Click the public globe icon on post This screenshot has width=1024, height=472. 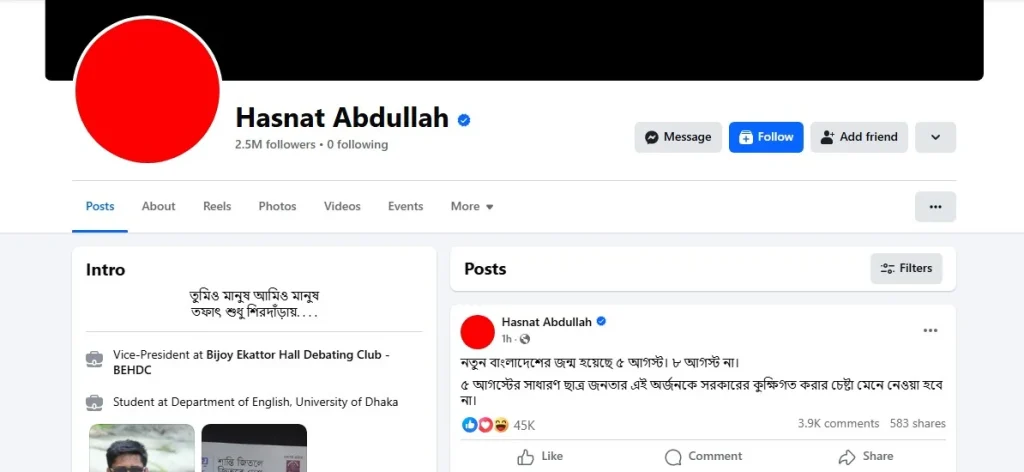525,340
